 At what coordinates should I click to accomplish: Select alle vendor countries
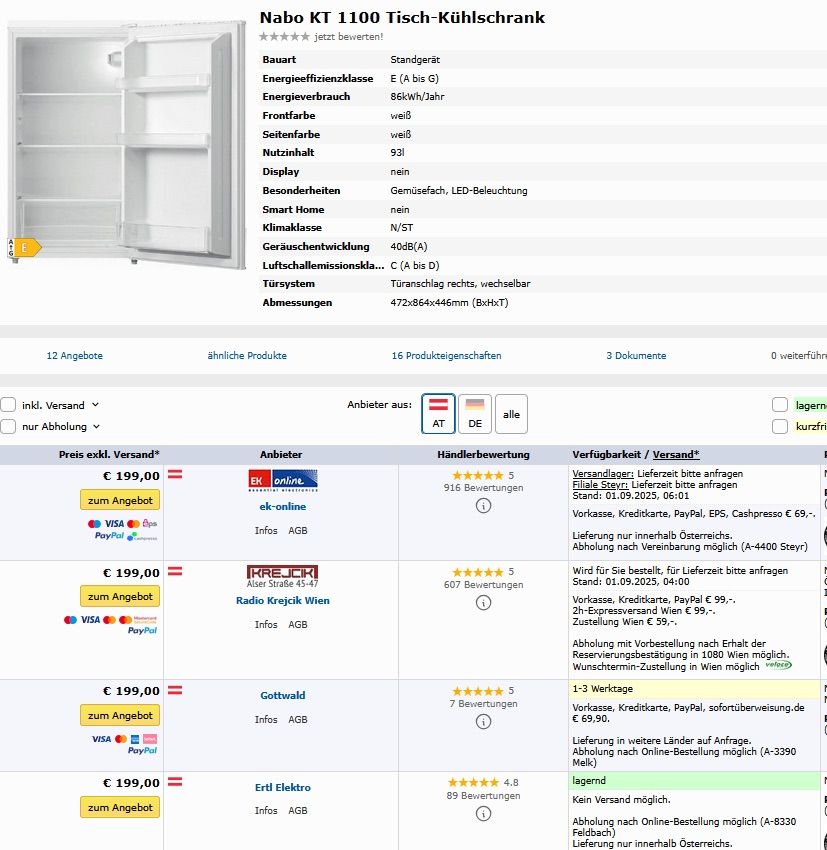pos(511,414)
